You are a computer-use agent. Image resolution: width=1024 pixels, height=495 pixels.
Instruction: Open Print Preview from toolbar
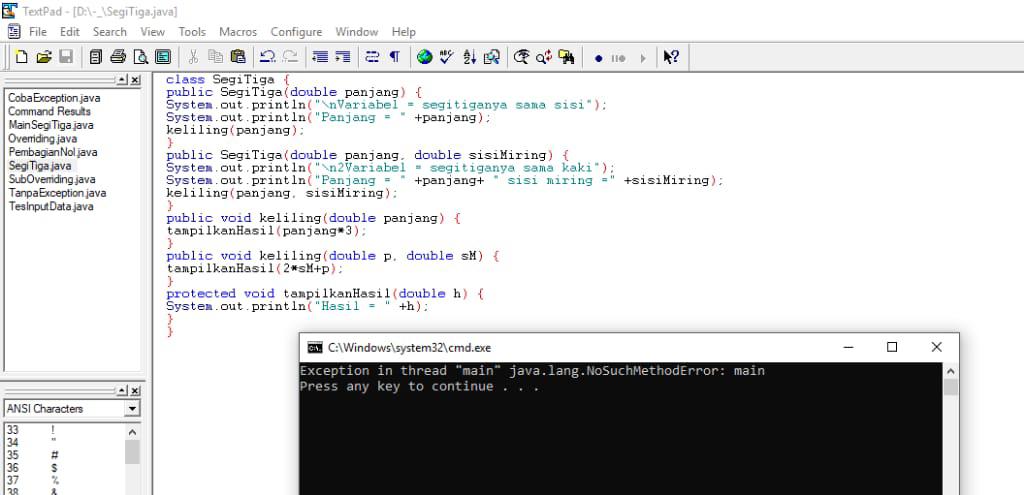pos(140,57)
